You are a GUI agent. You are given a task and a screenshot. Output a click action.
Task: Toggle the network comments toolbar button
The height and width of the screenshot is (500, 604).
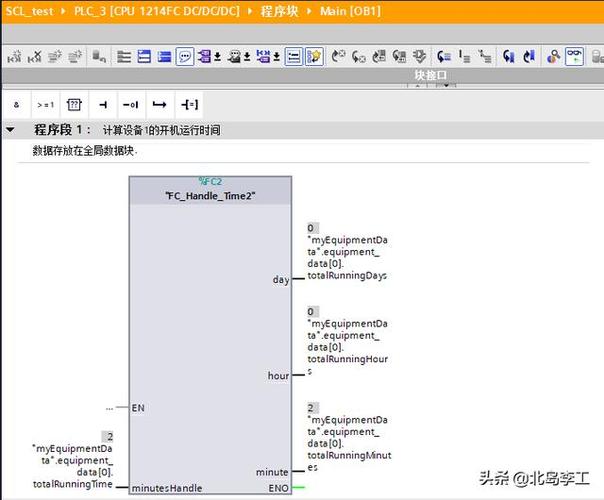[293, 57]
